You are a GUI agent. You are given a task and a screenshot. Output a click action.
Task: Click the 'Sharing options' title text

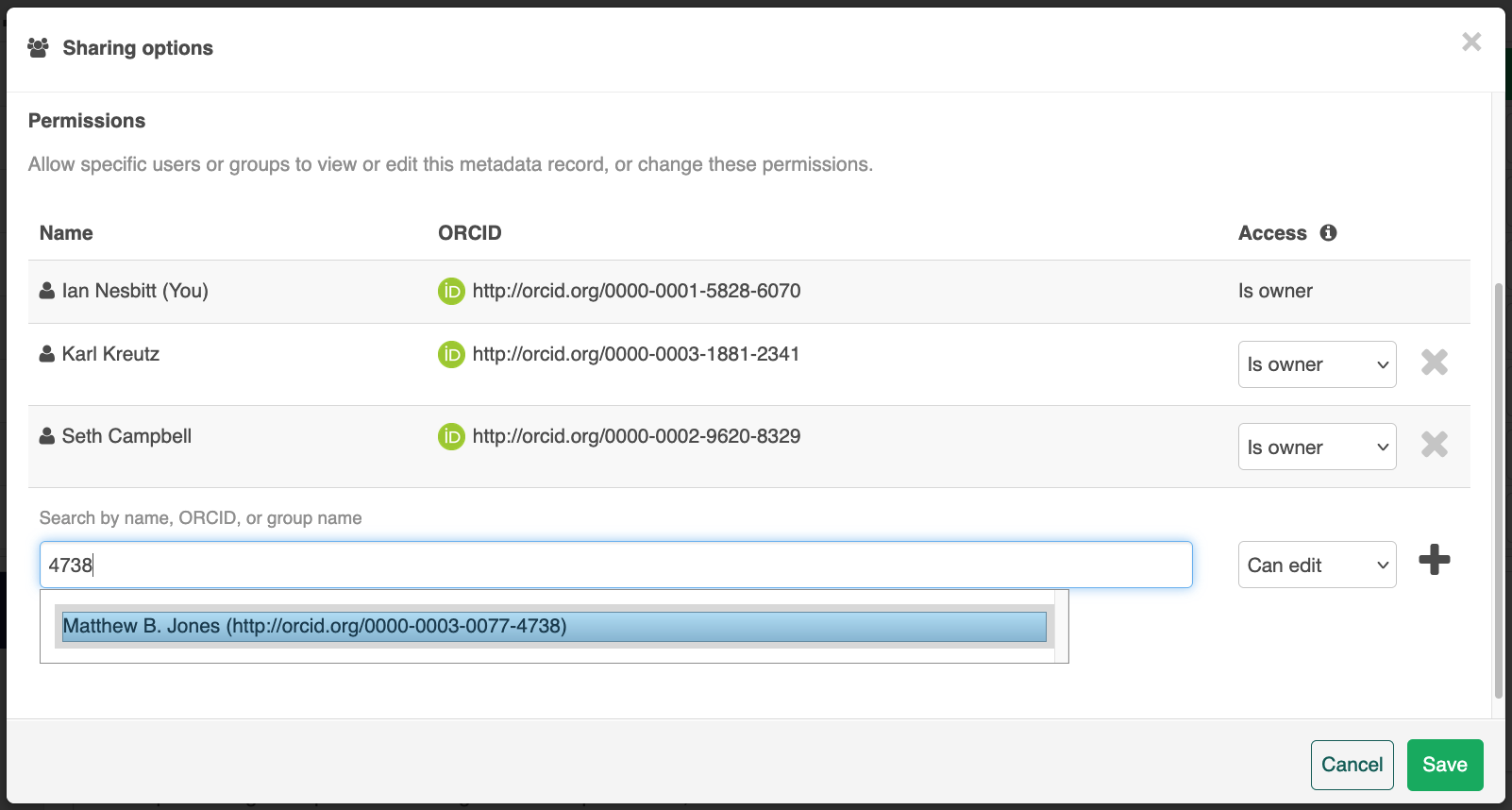[x=138, y=48]
